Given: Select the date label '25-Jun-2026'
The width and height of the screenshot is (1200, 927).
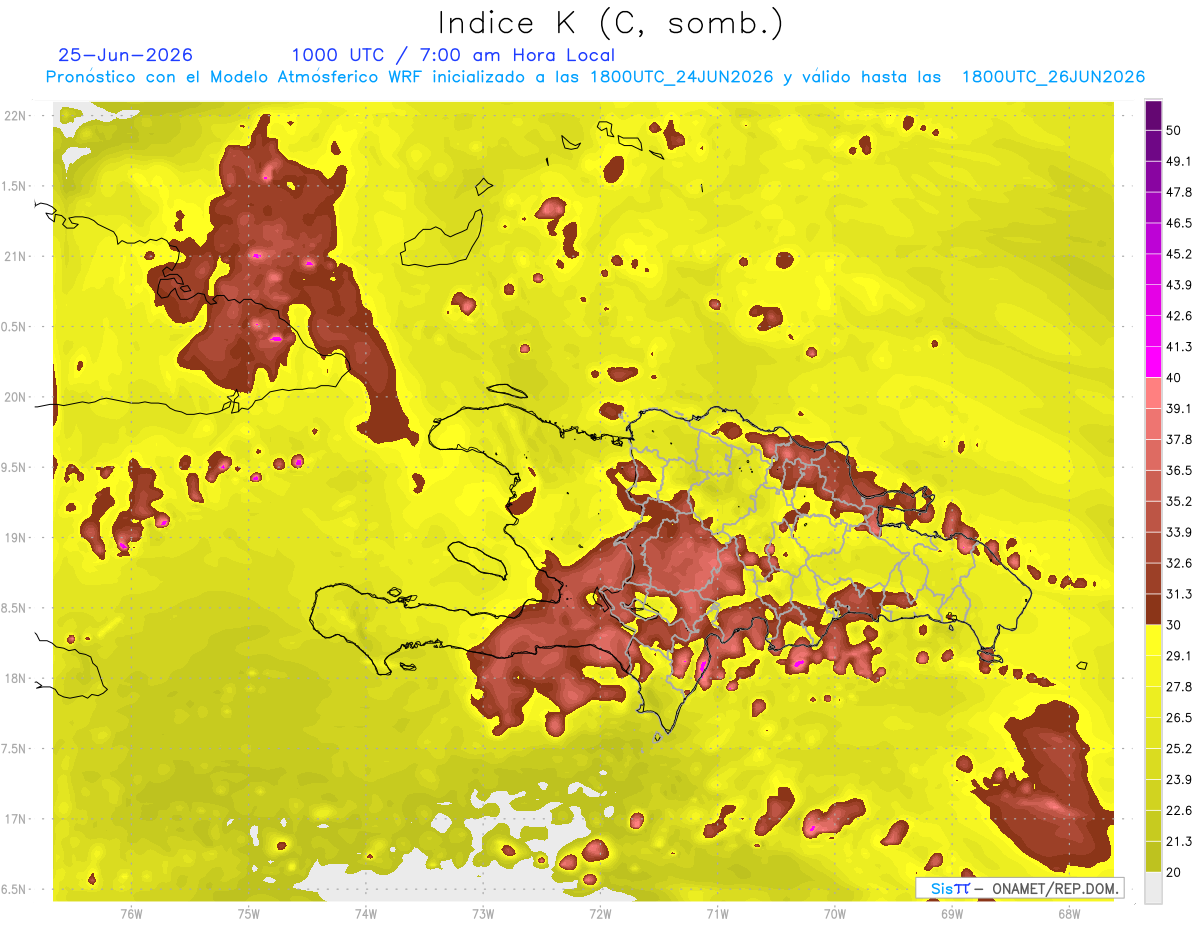Looking at the screenshot, I should point(126,55).
